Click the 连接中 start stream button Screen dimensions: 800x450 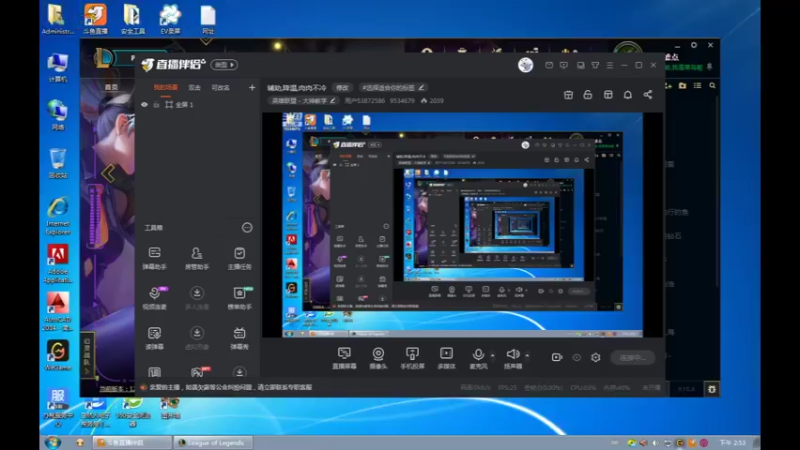[x=633, y=358]
